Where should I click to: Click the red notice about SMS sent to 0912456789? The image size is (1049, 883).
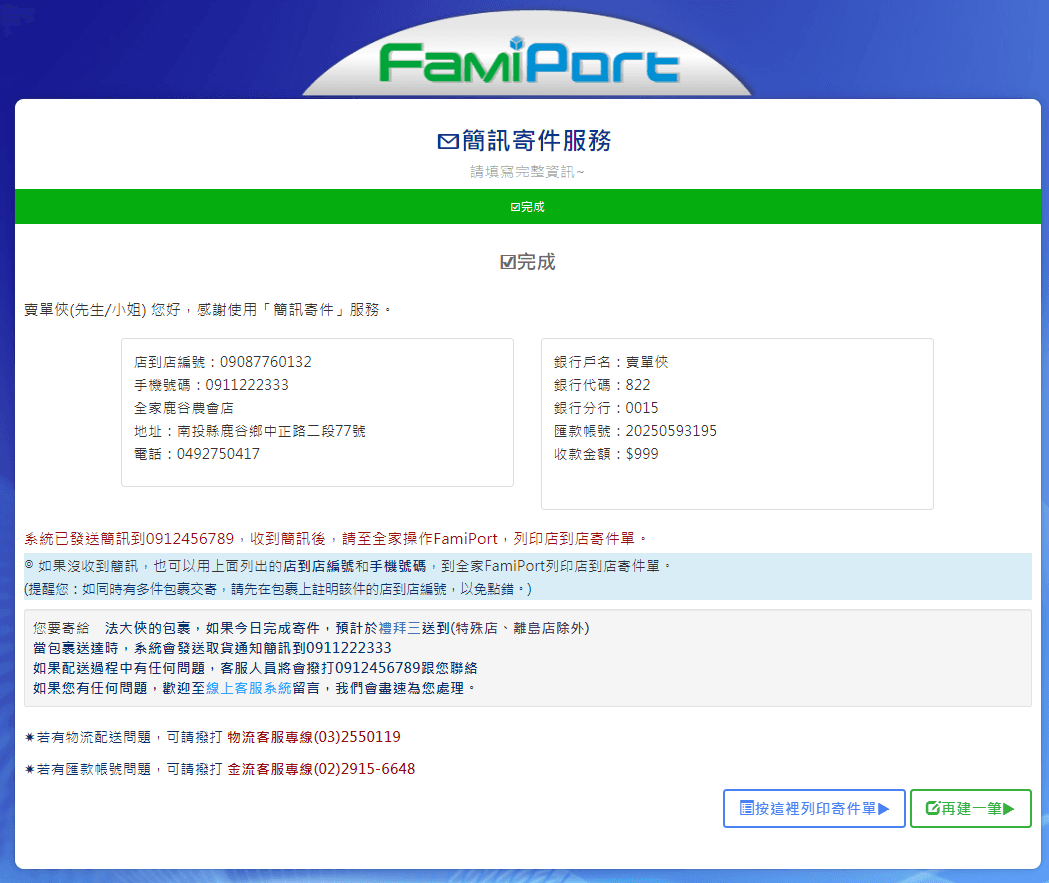336,538
